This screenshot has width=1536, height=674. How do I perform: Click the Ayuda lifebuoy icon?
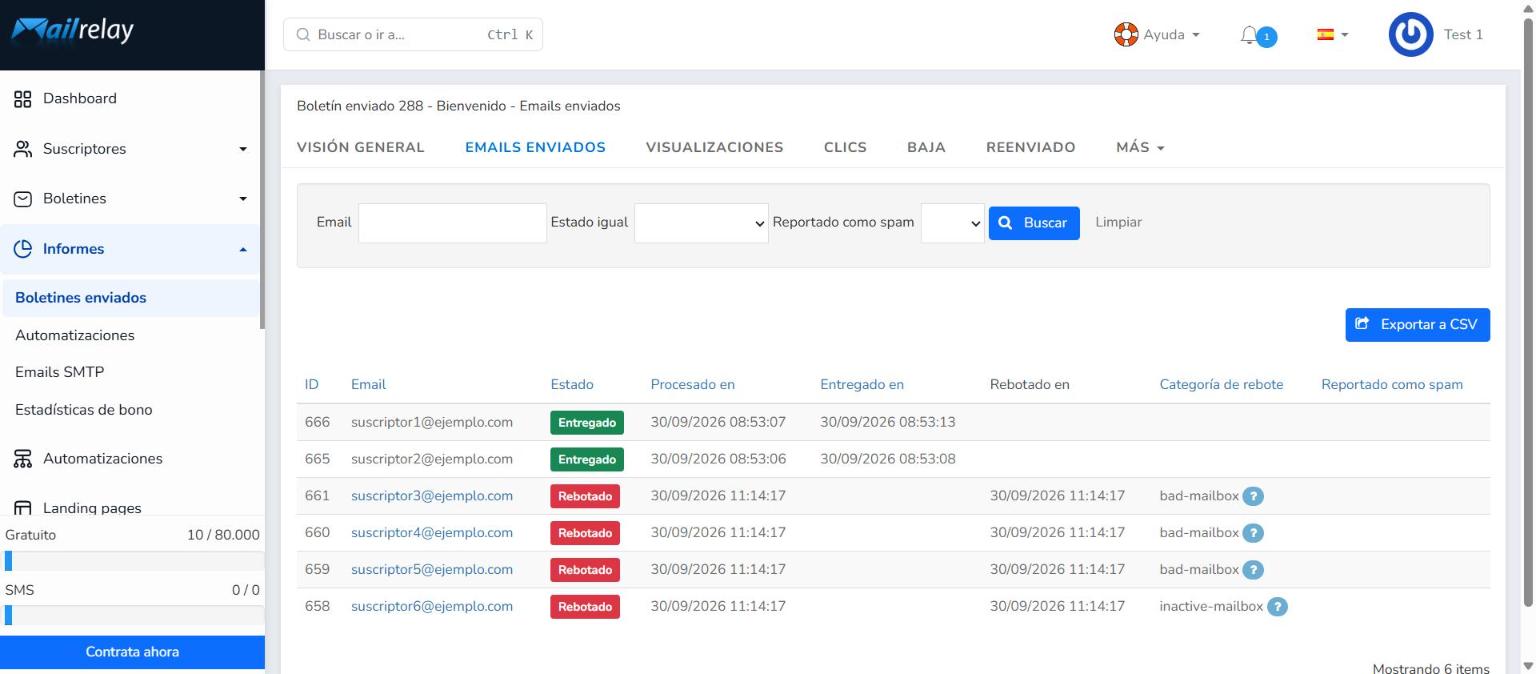[1125, 34]
